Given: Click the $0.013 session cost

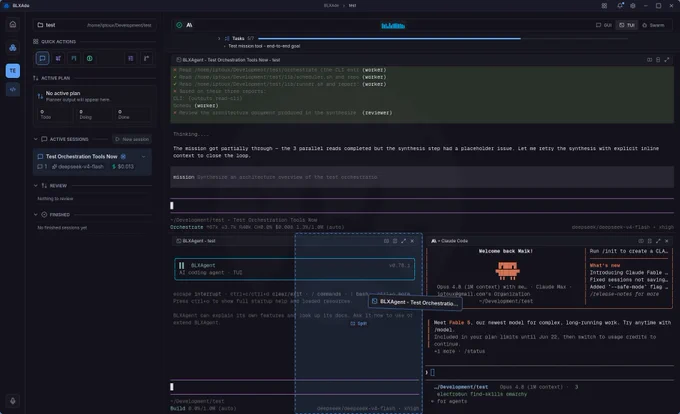Looking at the screenshot, I should point(123,166).
